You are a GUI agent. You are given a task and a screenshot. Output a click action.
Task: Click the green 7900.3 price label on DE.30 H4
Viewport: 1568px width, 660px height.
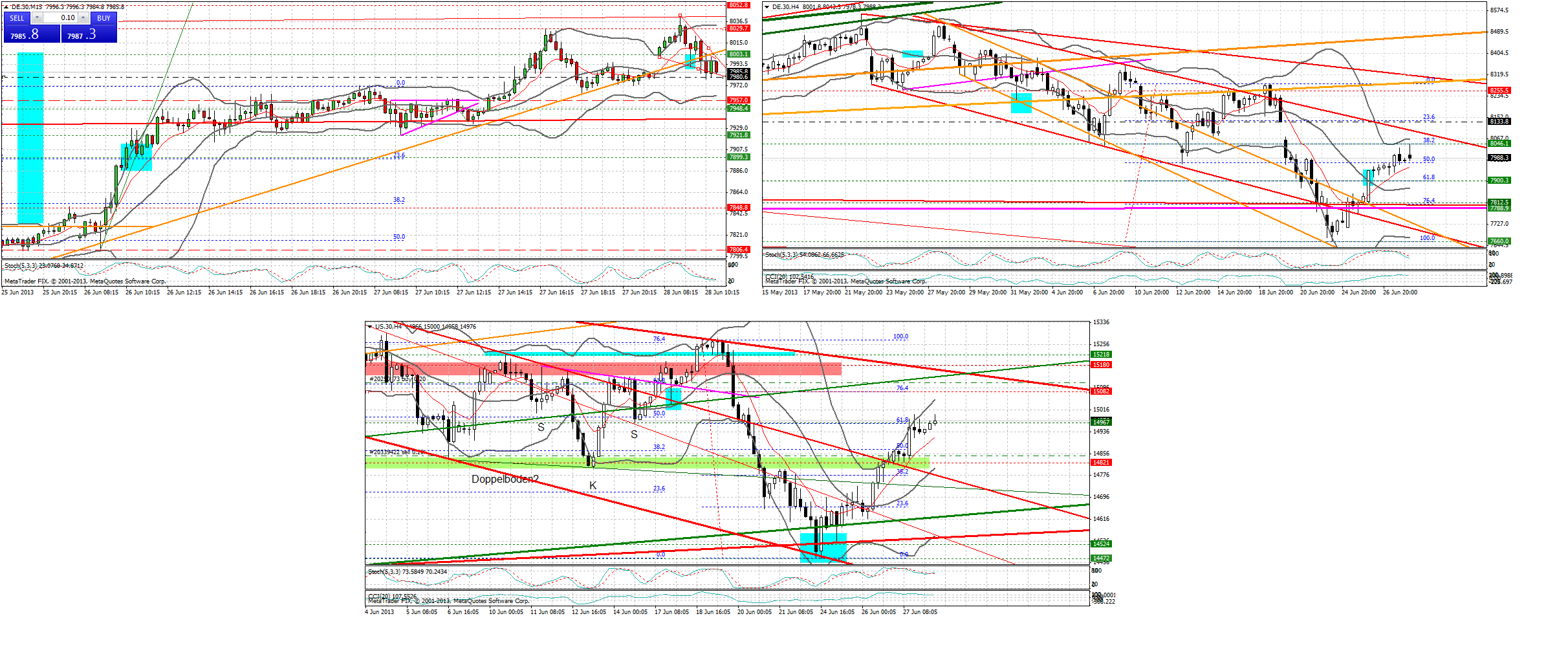(1499, 181)
